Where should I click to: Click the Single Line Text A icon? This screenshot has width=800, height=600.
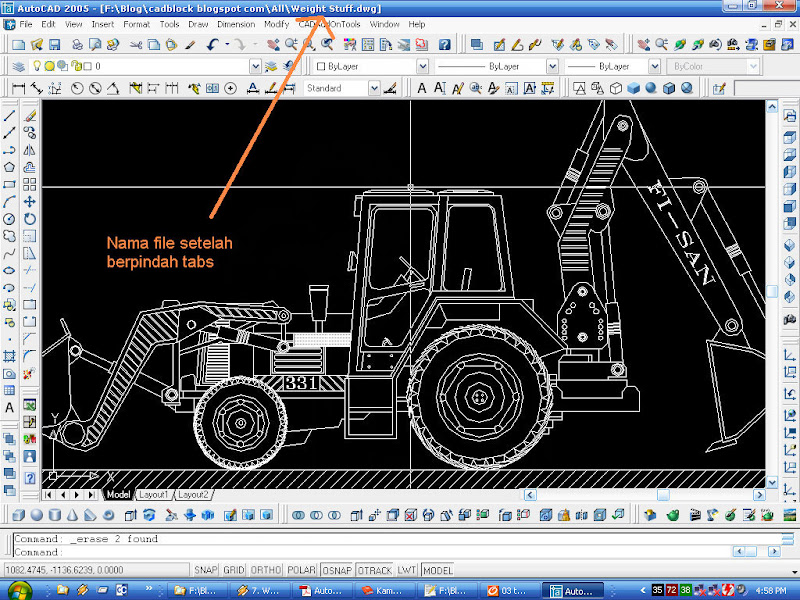[x=440, y=88]
